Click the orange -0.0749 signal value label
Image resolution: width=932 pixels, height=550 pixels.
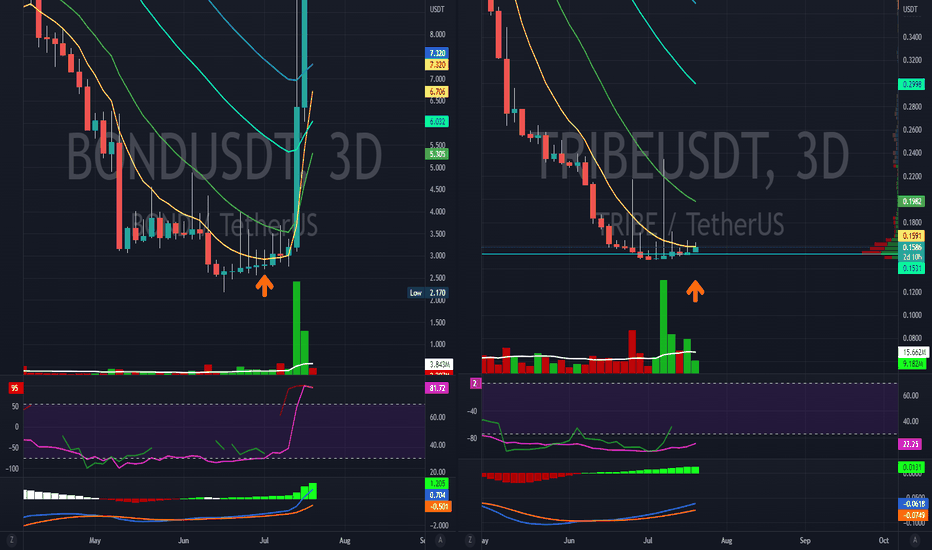pyautogui.click(x=914, y=515)
